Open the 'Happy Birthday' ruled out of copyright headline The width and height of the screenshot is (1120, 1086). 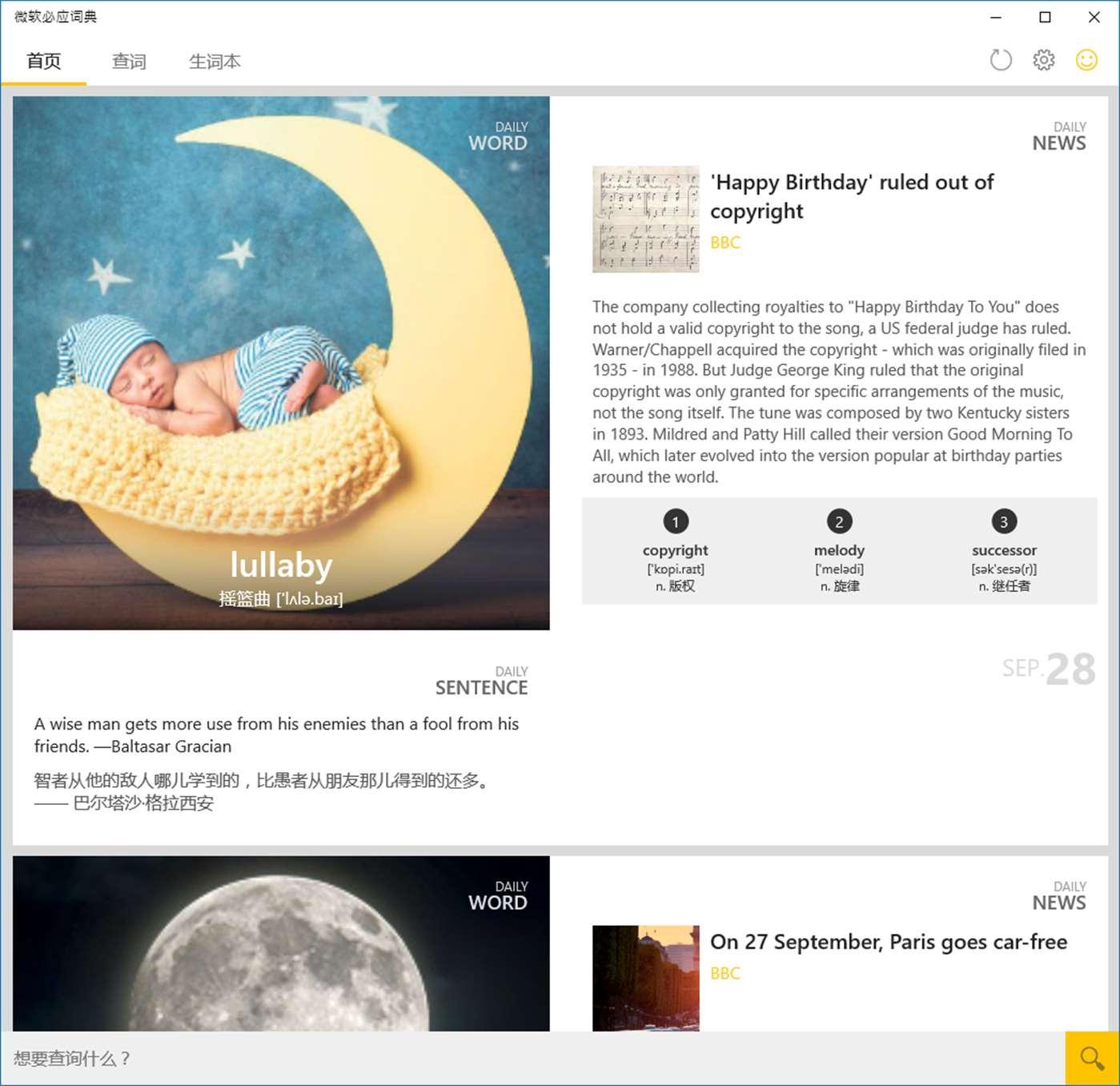coord(852,196)
